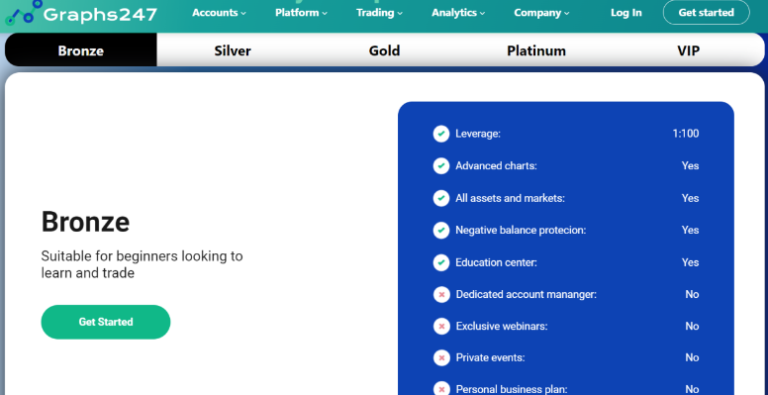Screen dimensions: 768x395
Task: Expand the Platform dropdown menu
Action: click(301, 13)
